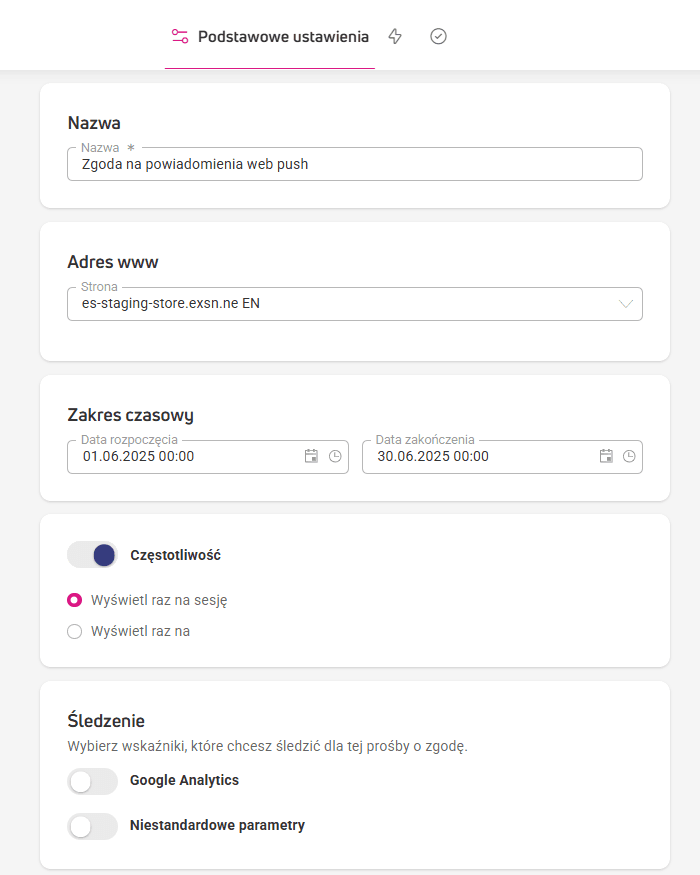The image size is (700, 875).
Task: Select the Podstawowe ustawienia tab
Action: pos(270,37)
